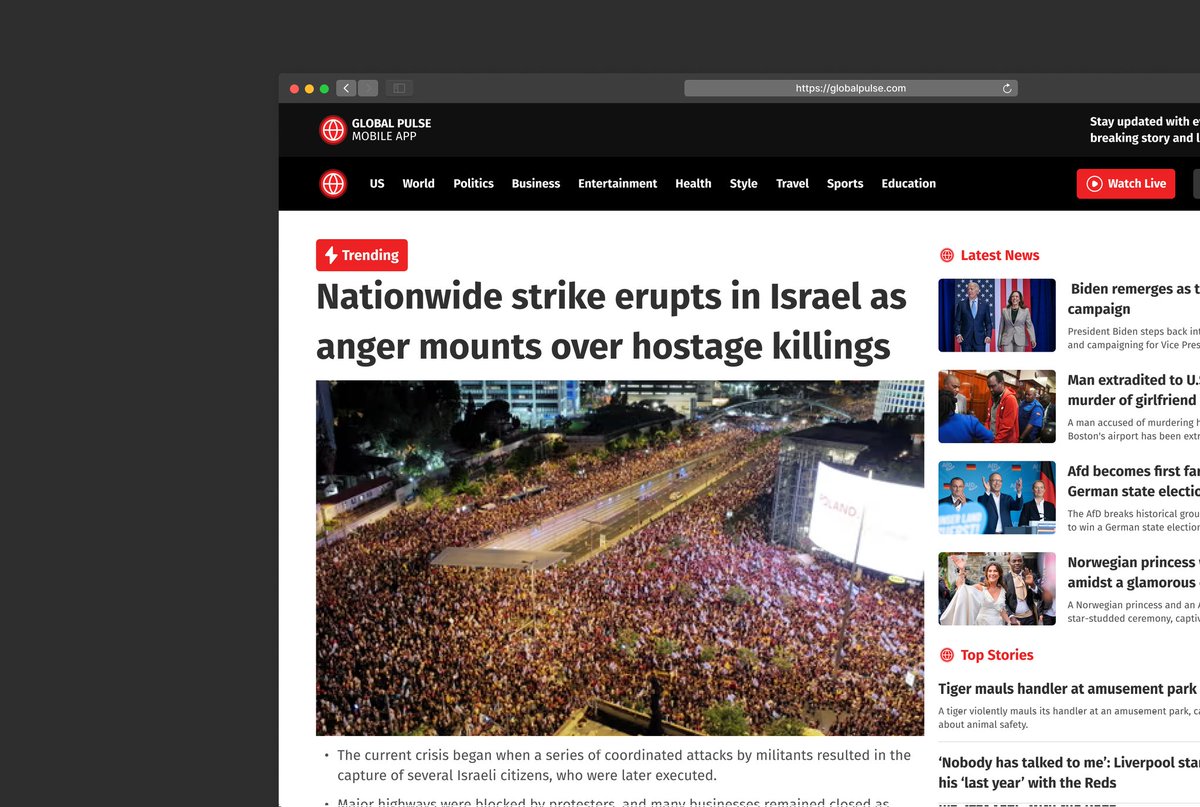The image size is (1200, 807).
Task: Click the browser forward arrow
Action: 368,88
